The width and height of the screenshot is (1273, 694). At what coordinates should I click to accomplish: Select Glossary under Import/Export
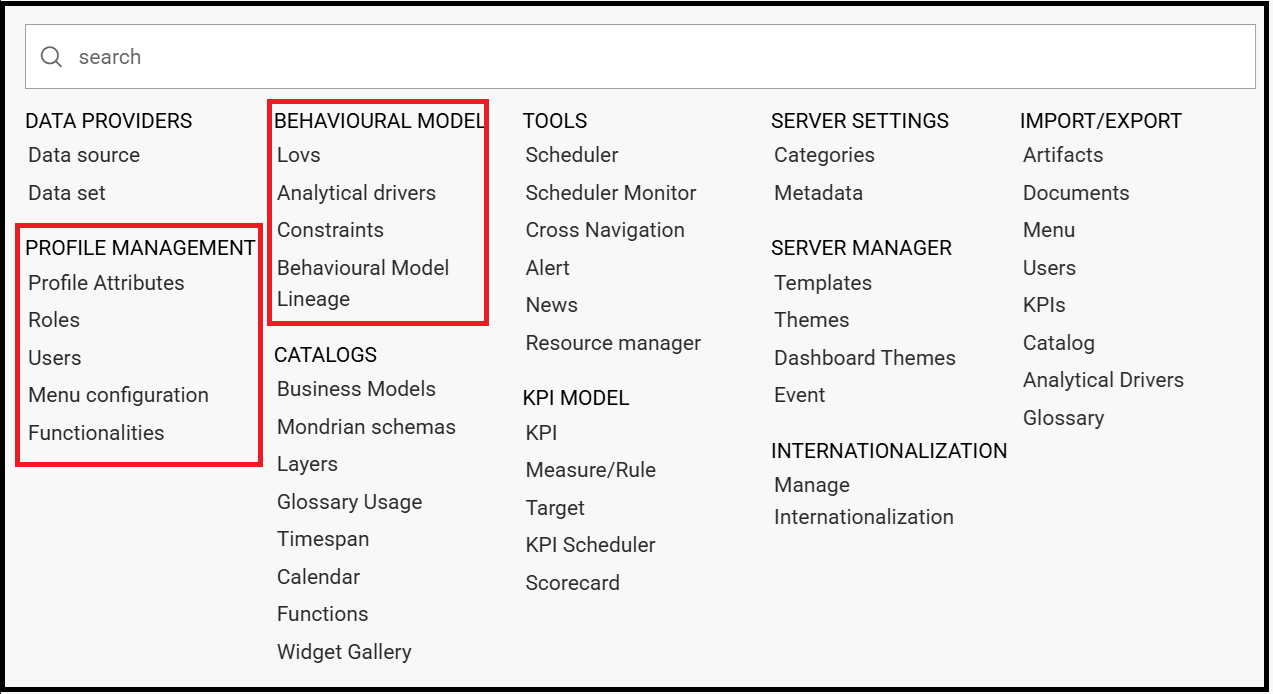coord(1063,418)
